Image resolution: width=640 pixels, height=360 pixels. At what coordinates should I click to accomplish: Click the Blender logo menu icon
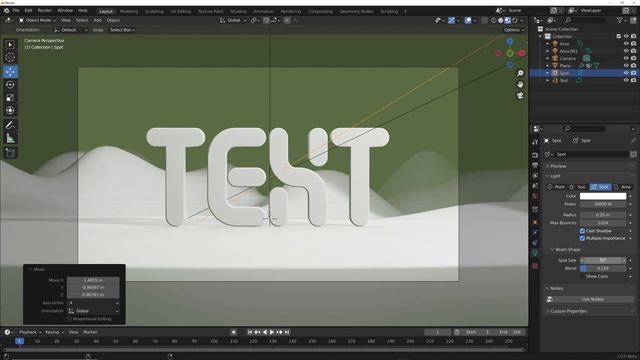[x=7, y=10]
